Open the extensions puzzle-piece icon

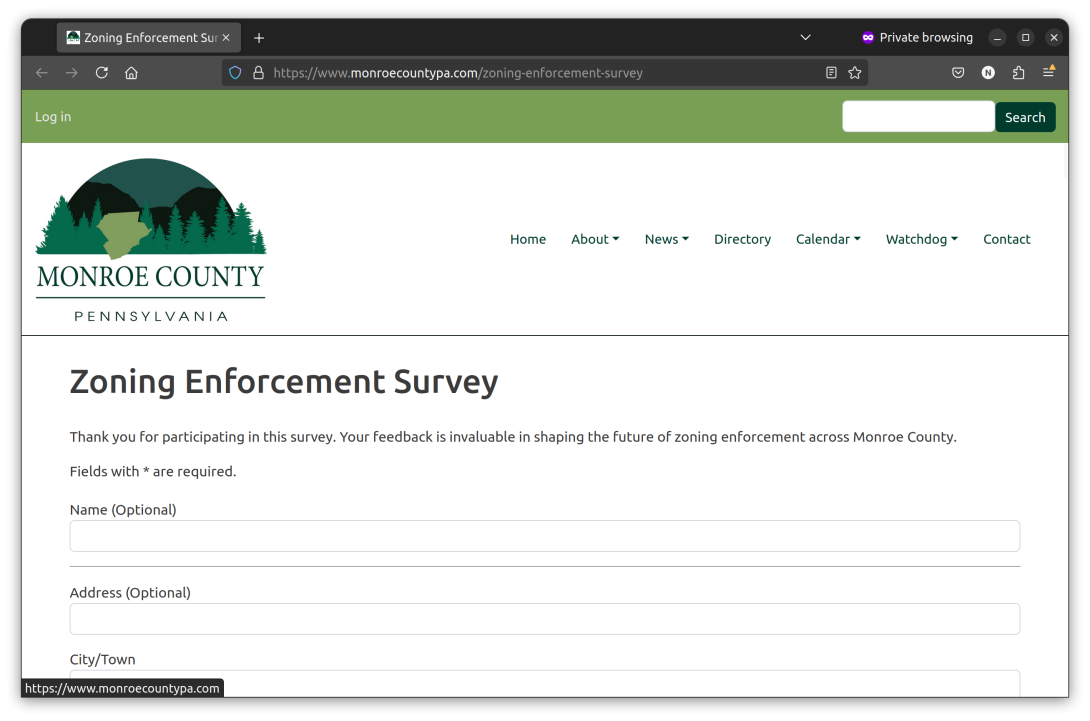tap(1018, 72)
